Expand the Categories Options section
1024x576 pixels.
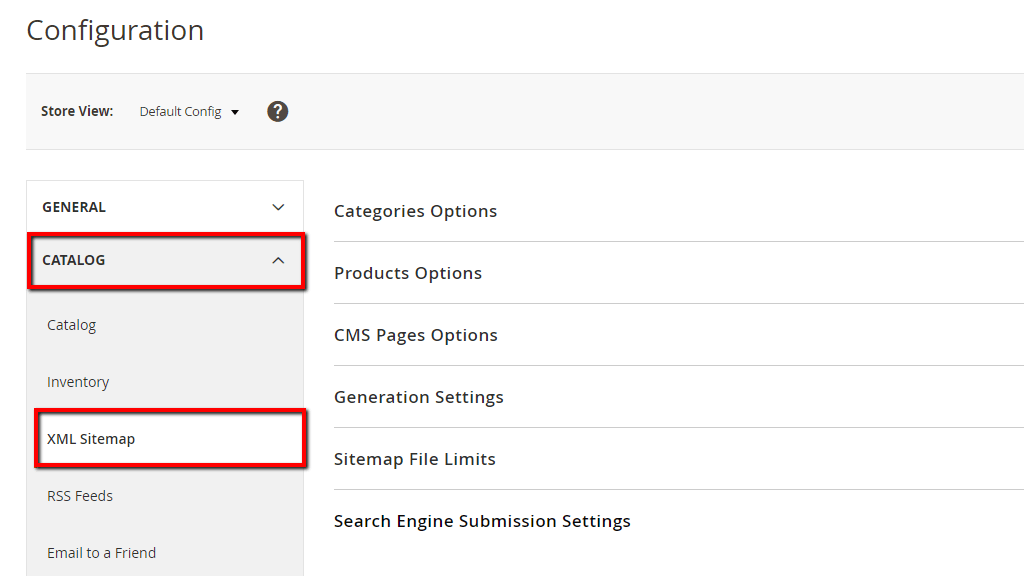tap(415, 211)
